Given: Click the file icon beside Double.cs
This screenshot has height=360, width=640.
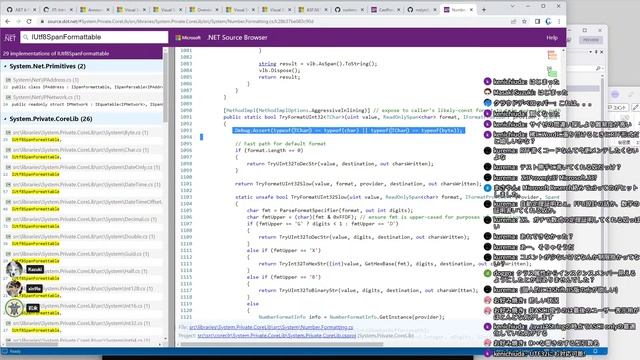Looking at the screenshot, I should point(8,237).
